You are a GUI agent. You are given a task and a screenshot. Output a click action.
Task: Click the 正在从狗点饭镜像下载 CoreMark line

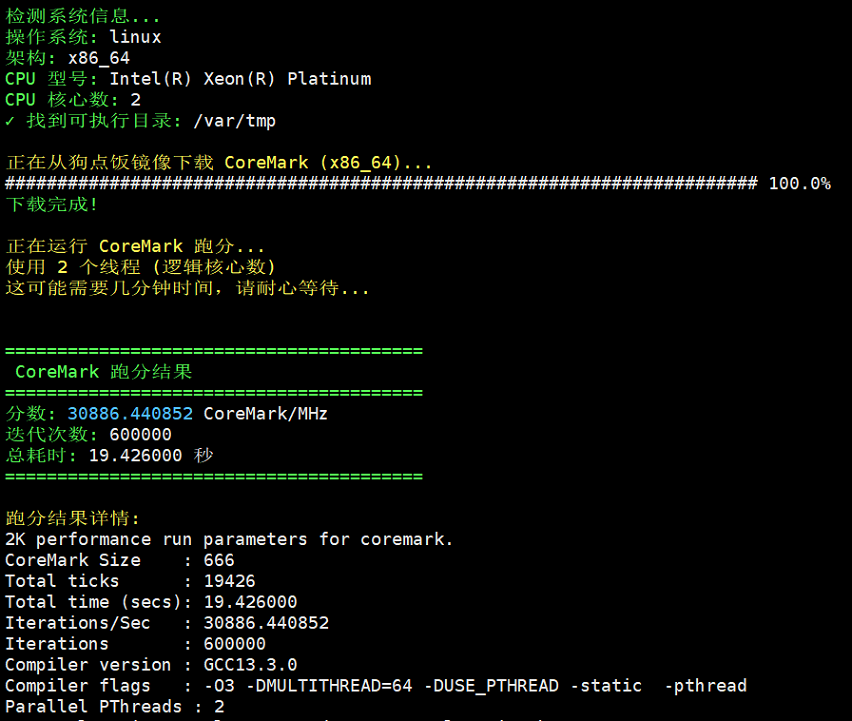(219, 163)
